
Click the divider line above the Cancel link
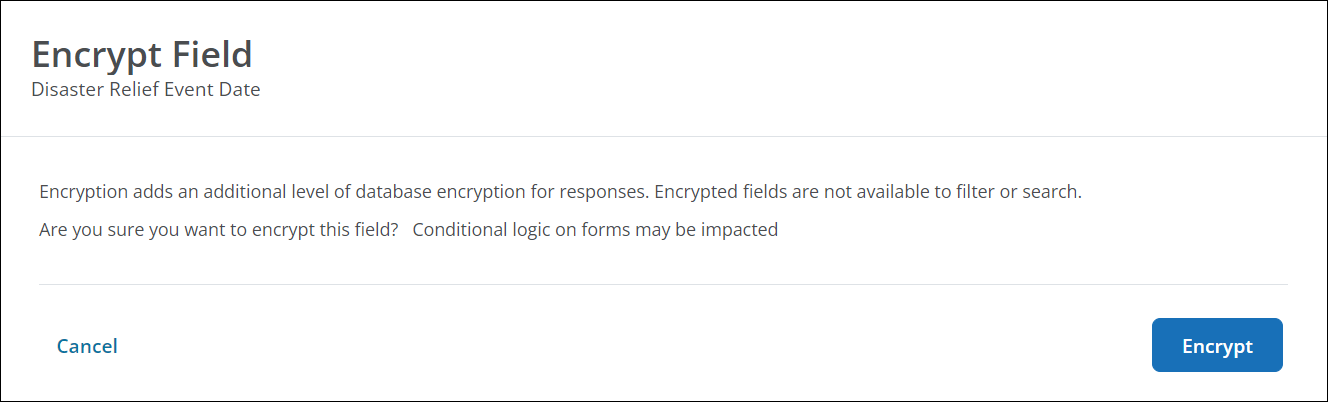point(663,284)
